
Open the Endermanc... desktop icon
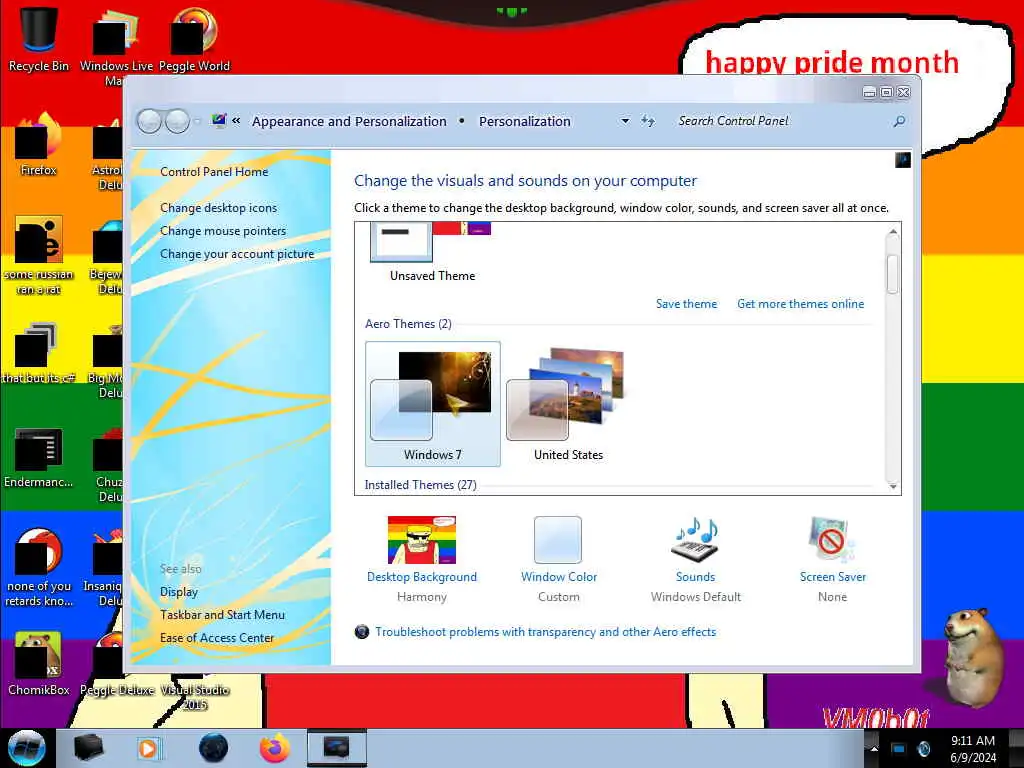point(39,457)
